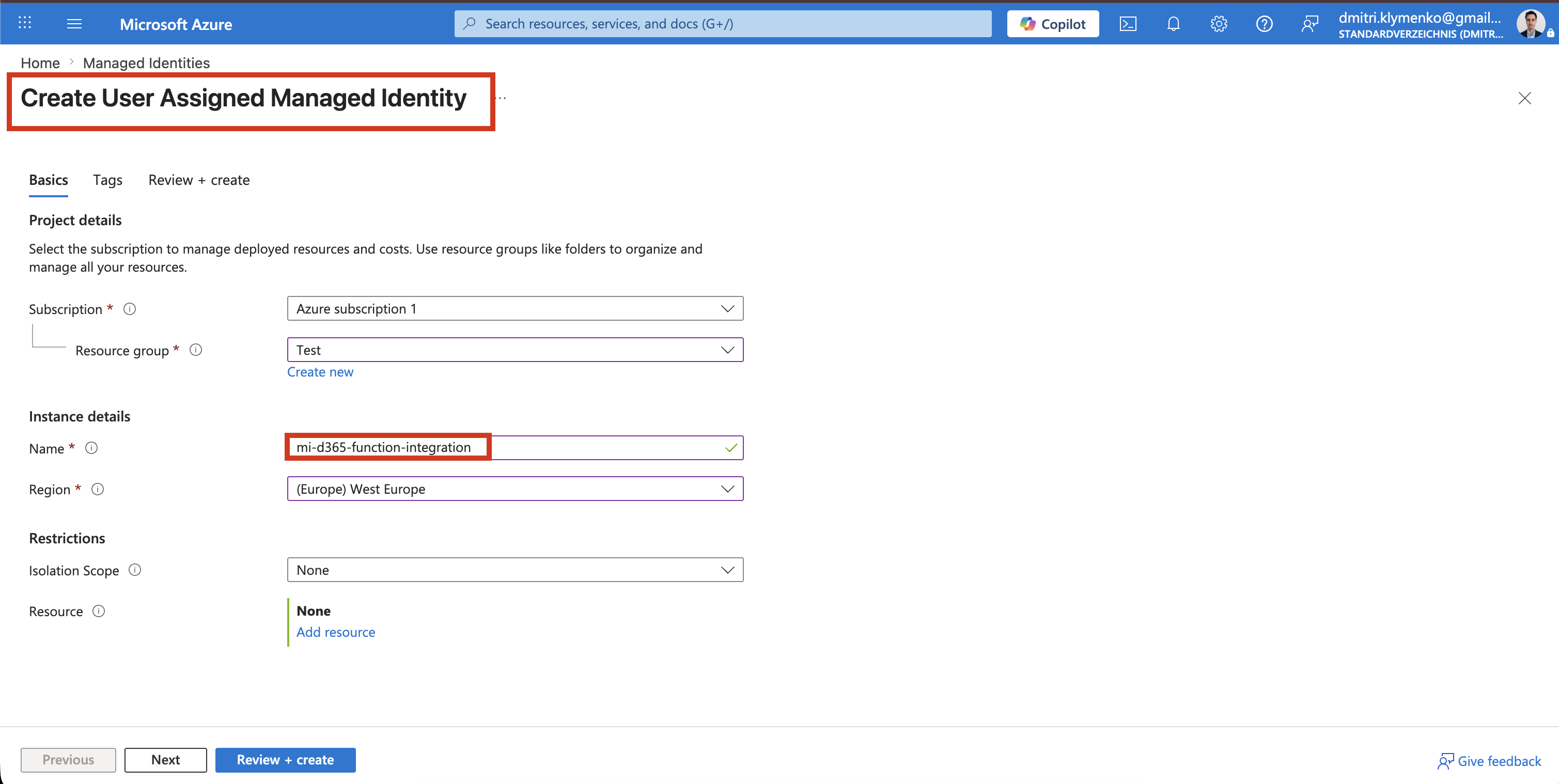Screen dimensions: 1559x784
Task: Click the Resource group info icon
Action: [x=195, y=350]
